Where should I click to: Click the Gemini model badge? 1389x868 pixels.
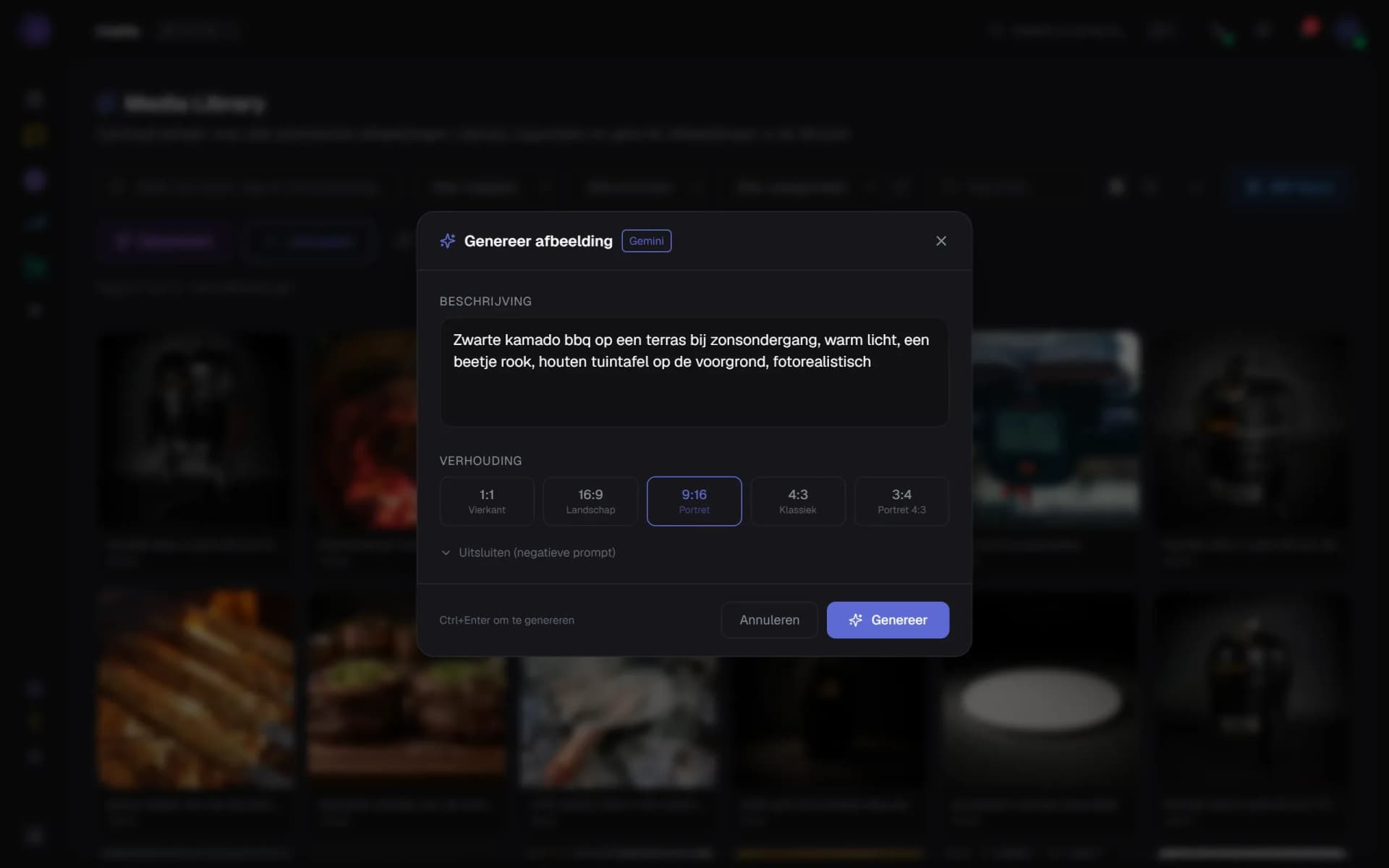click(646, 241)
